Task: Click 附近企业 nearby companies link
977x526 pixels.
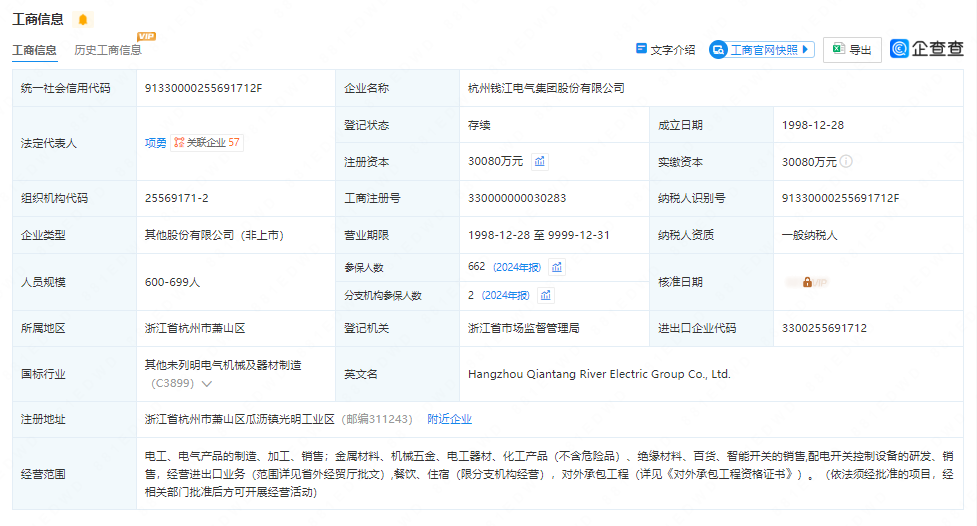Action: pyautogui.click(x=449, y=419)
